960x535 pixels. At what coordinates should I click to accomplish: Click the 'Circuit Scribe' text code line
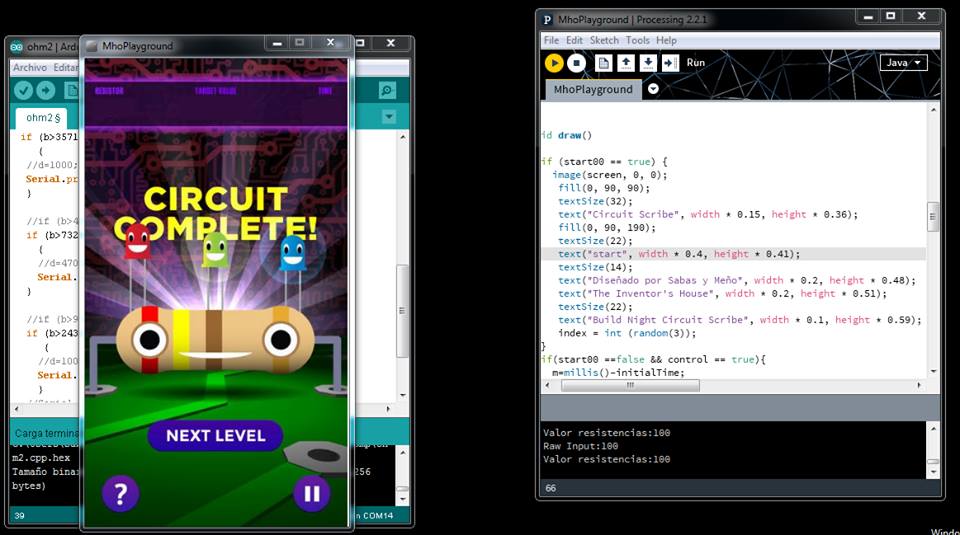[708, 214]
